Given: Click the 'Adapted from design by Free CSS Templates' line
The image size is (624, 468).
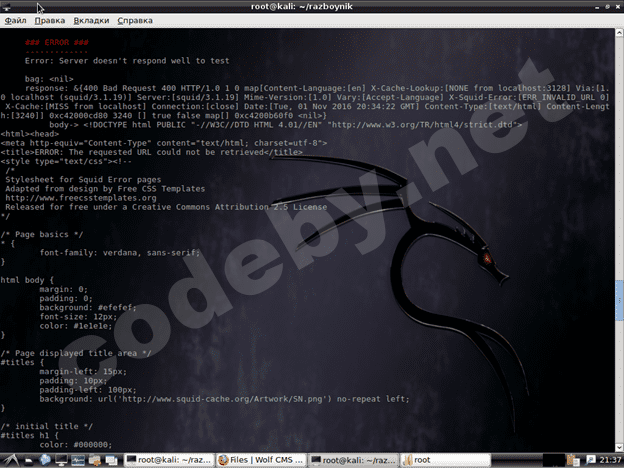Looking at the screenshot, I should point(105,189).
